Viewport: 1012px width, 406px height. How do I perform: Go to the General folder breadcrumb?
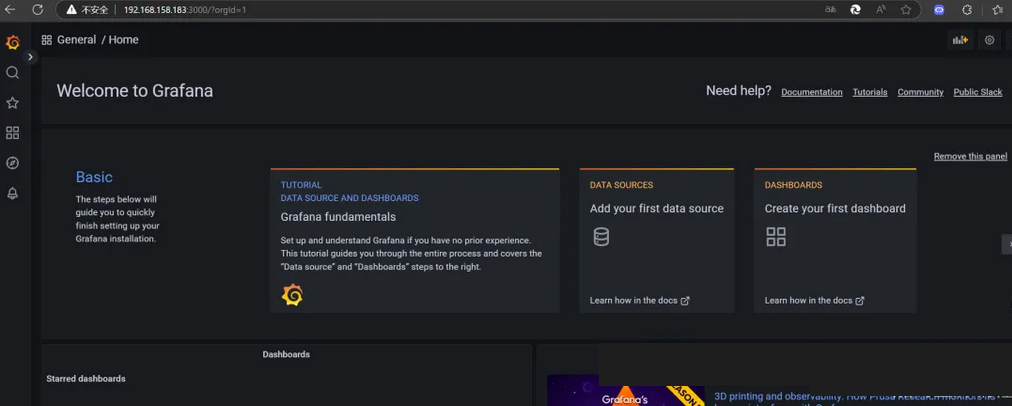pyautogui.click(x=76, y=39)
